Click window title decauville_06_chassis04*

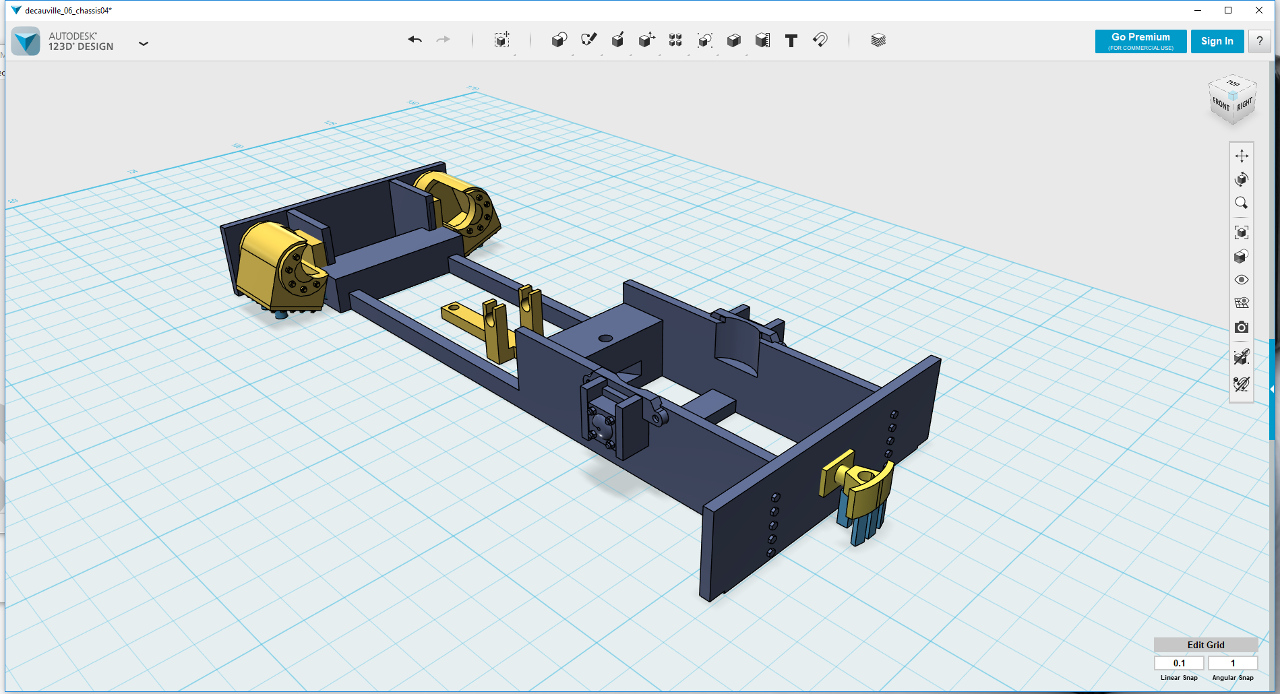point(68,9)
